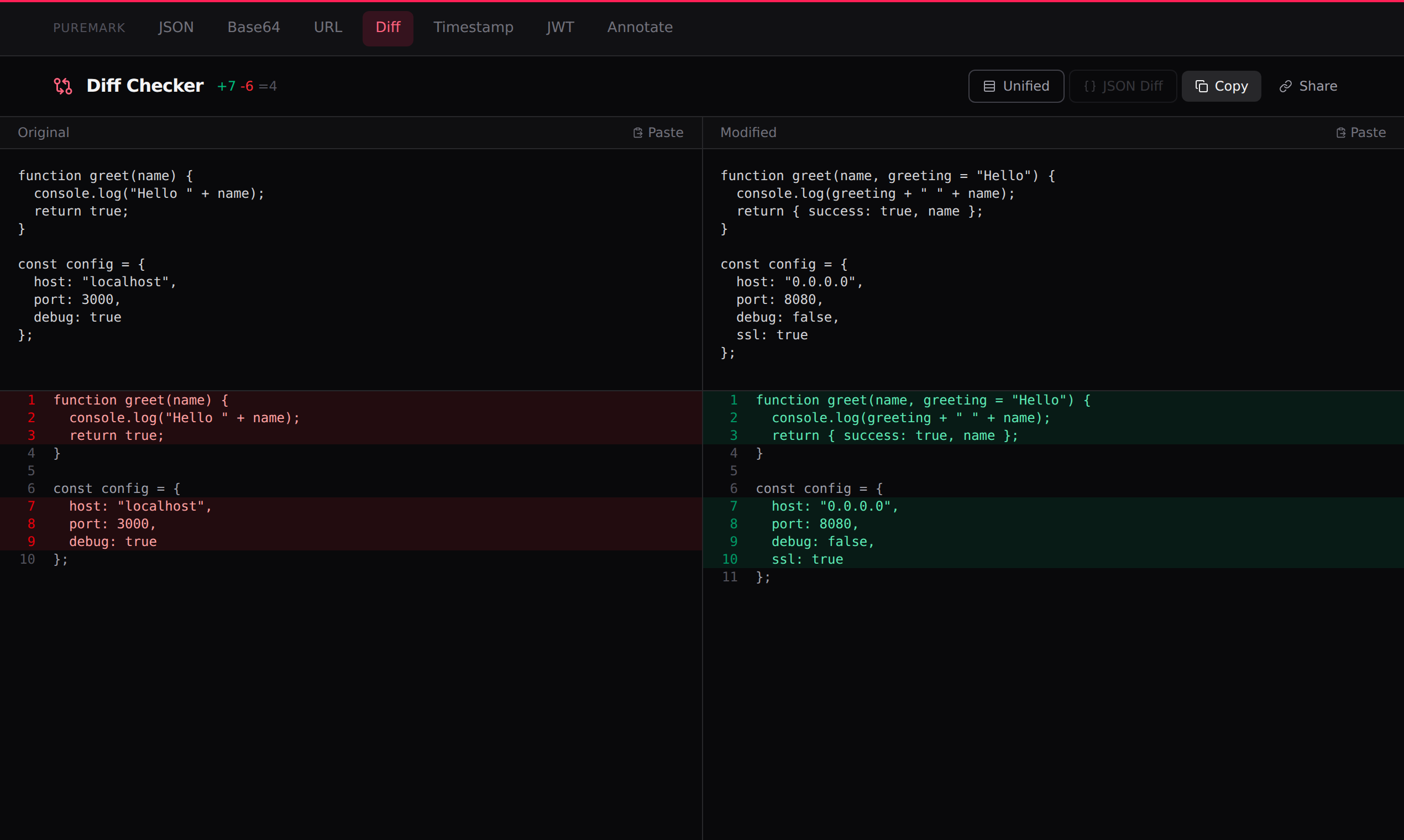Image resolution: width=1404 pixels, height=840 pixels.
Task: Switch to the Base64 tab
Action: pos(254,27)
